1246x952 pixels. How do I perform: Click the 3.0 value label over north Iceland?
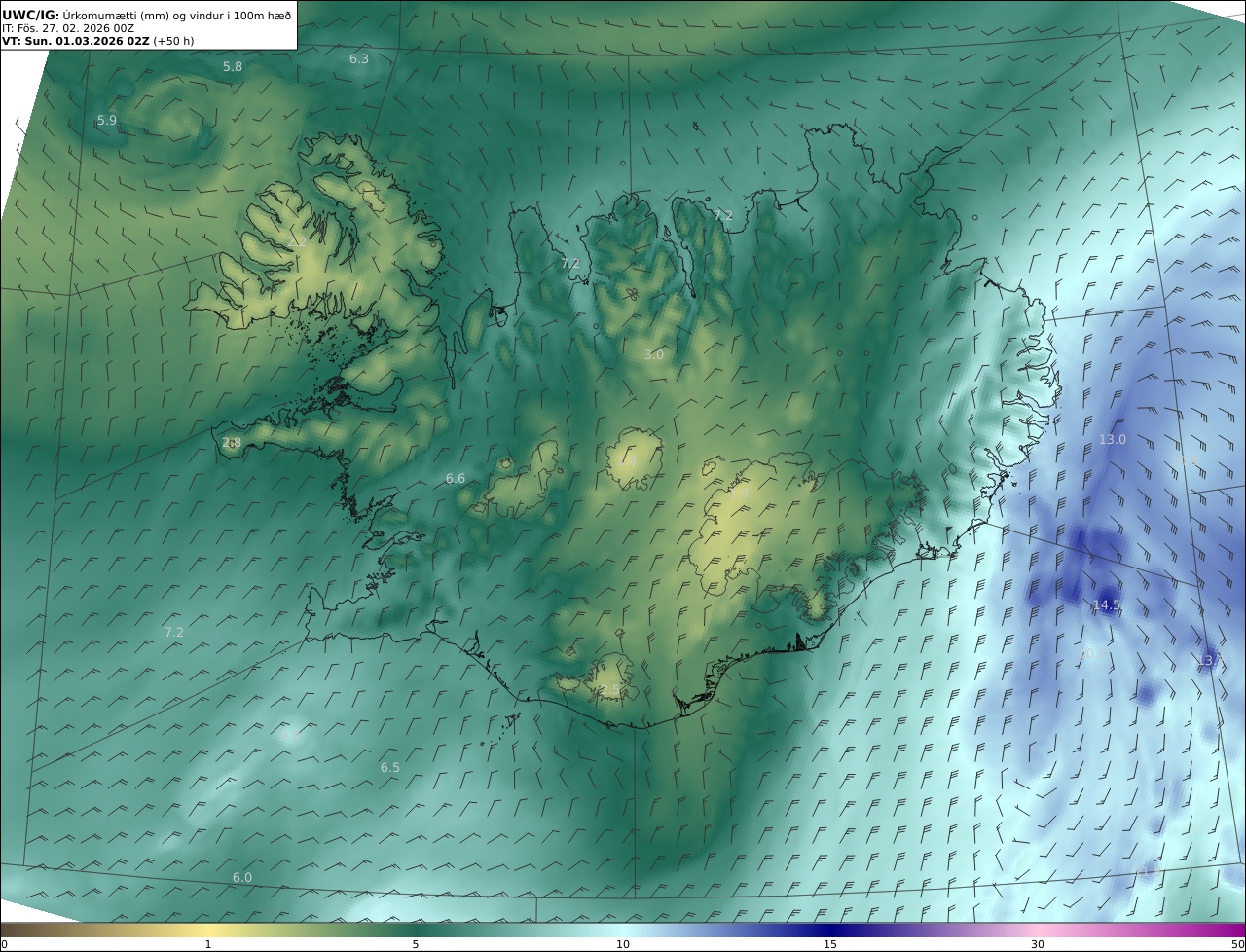[x=654, y=355]
